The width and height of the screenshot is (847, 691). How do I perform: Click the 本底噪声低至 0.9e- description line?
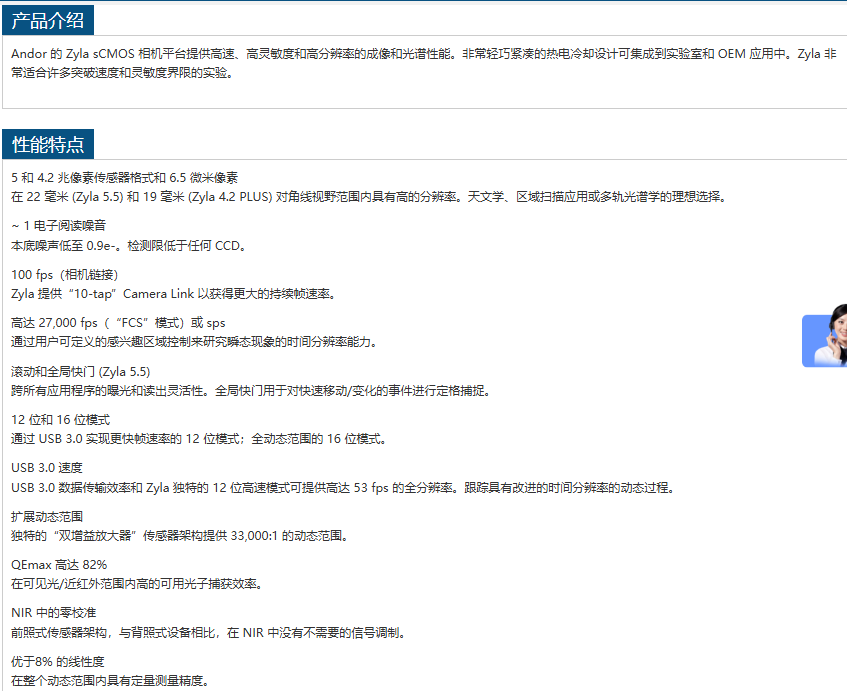(x=128, y=245)
